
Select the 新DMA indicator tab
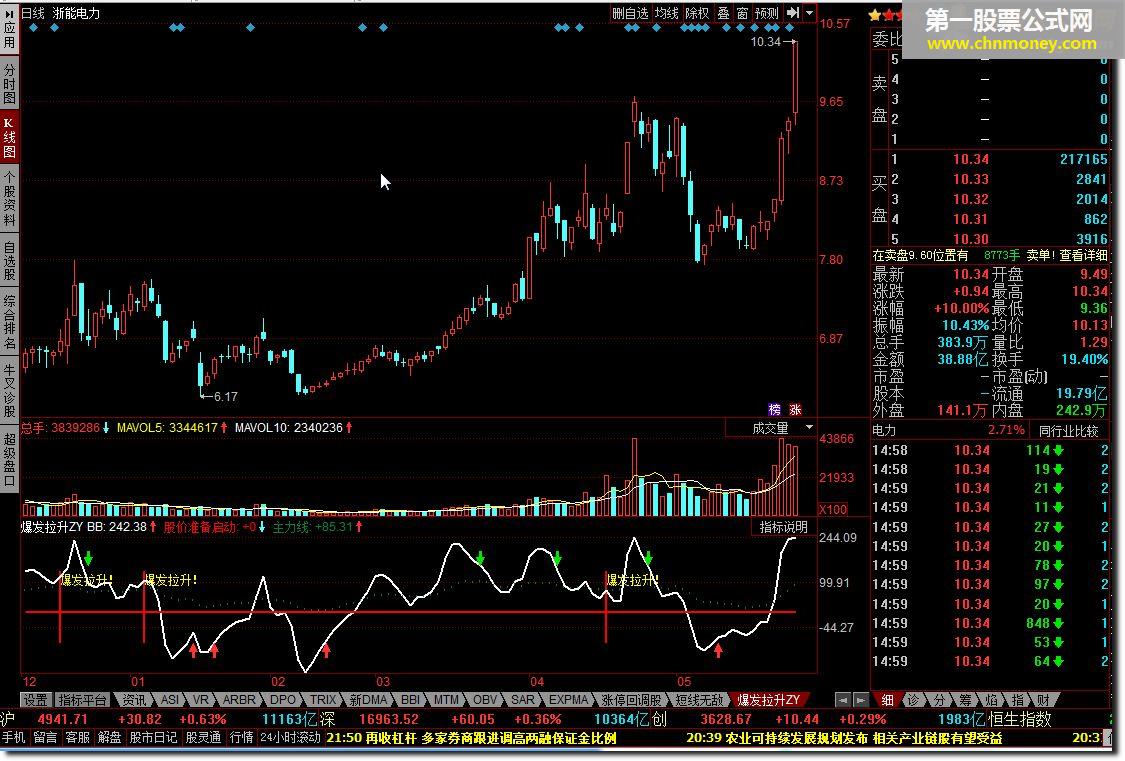coord(369,700)
